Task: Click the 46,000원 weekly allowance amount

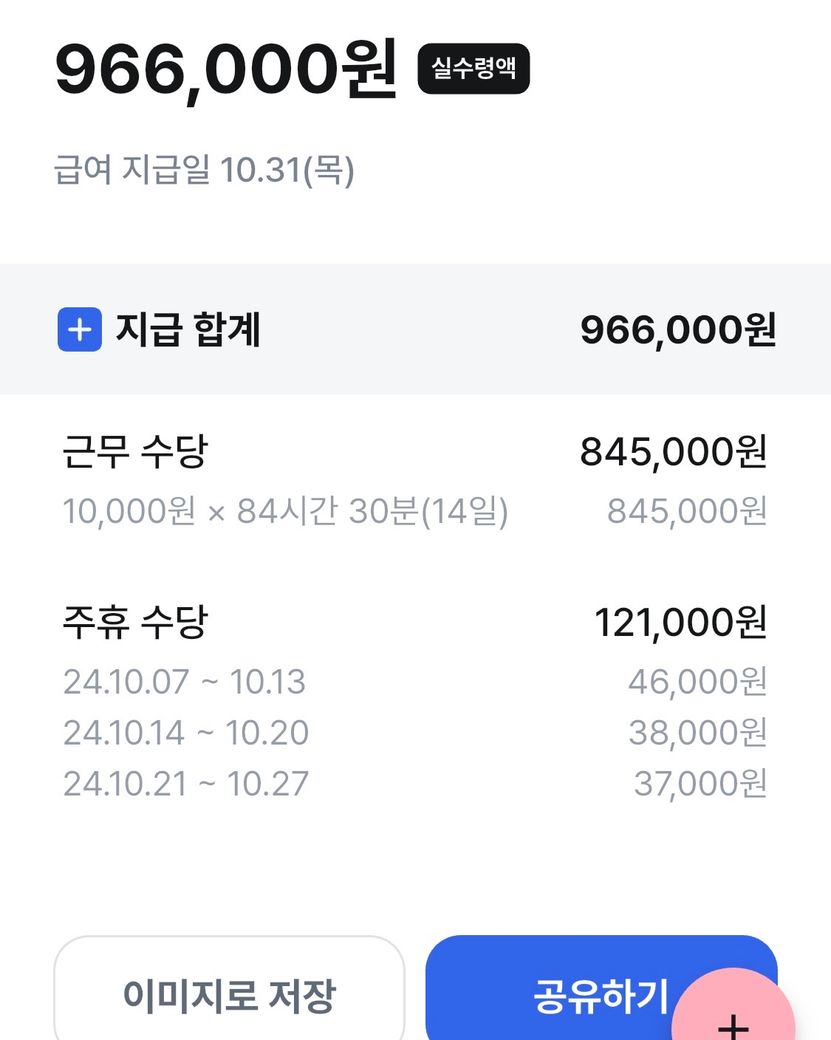Action: 697,682
